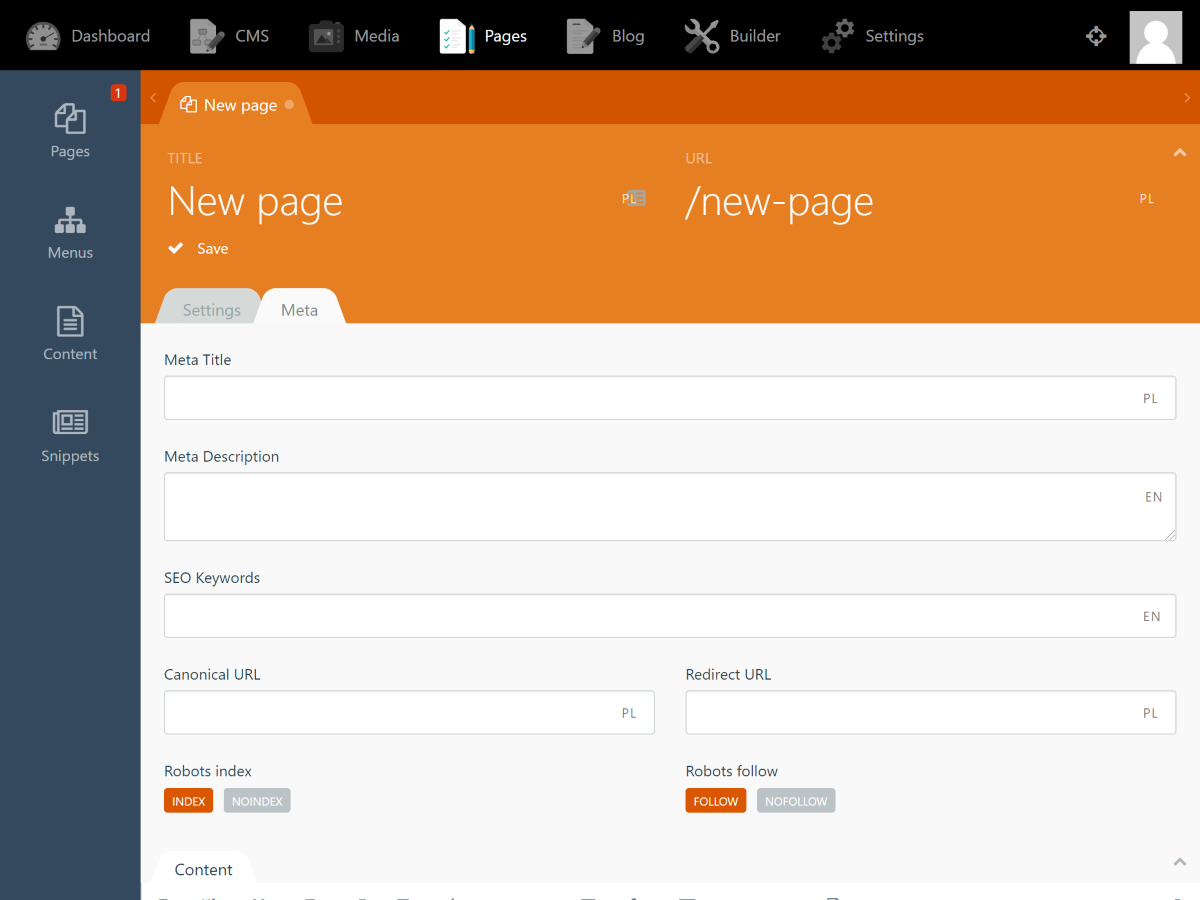Focus the SEO Keywords input
Image resolution: width=1200 pixels, height=900 pixels.
pos(670,616)
